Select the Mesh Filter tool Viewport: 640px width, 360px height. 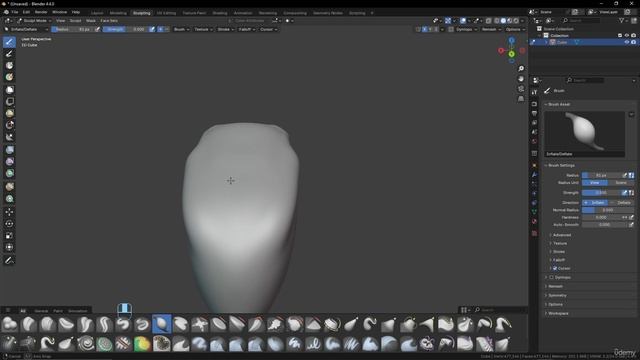point(9,150)
